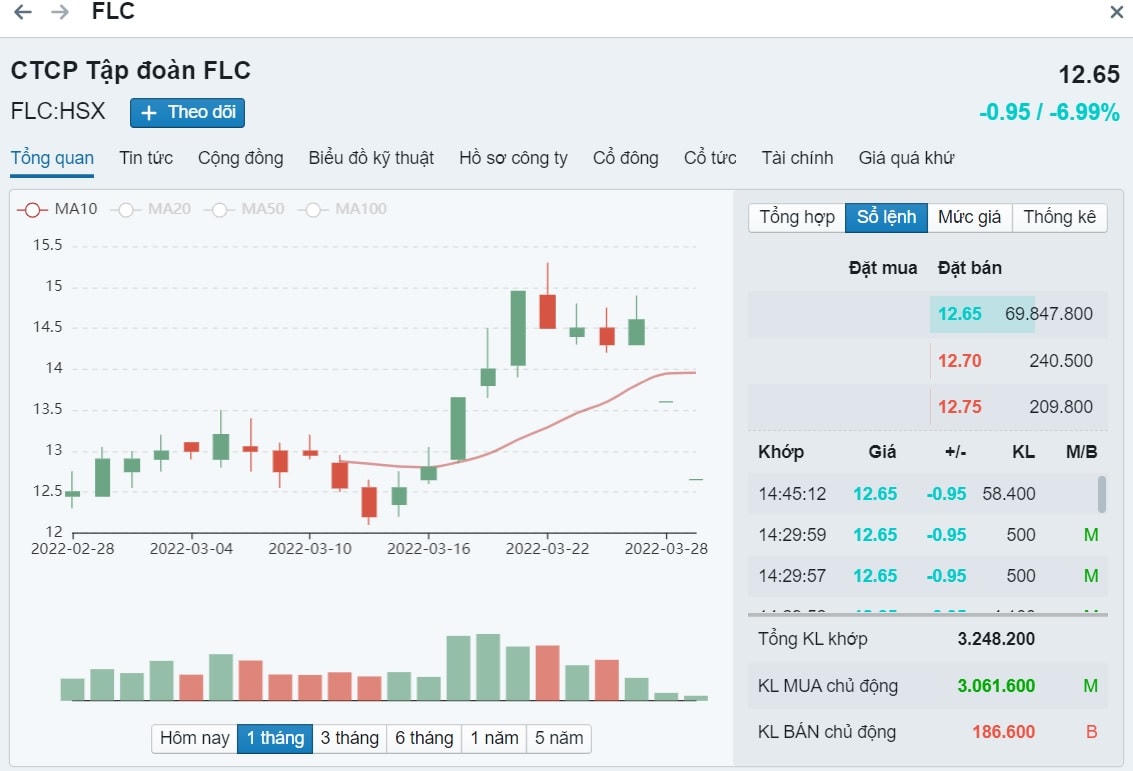This screenshot has width=1133, height=771.
Task: Click the Tổng KL khớp value 3.248.200
Action: pyautogui.click(x=996, y=639)
